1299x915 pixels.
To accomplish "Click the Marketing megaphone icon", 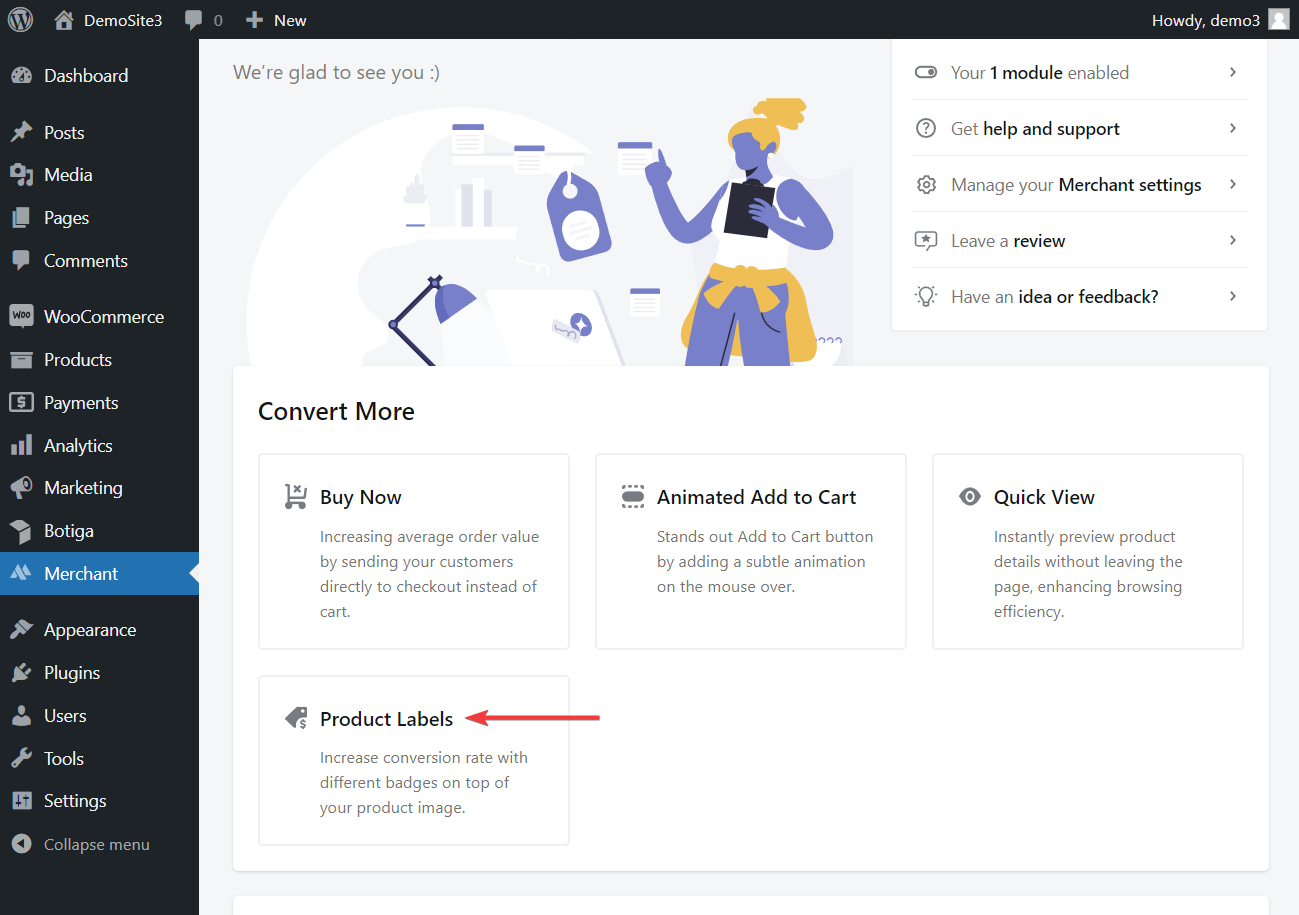I will [x=21, y=488].
